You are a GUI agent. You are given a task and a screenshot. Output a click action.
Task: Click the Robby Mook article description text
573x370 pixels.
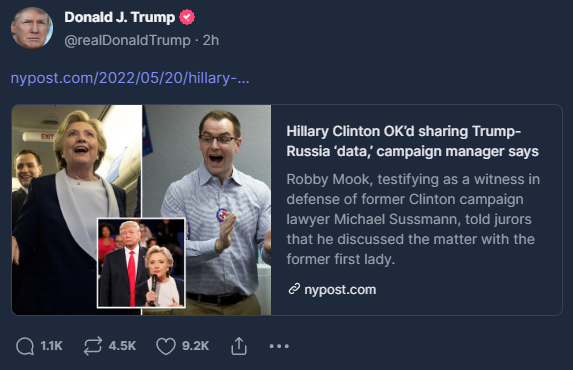(413, 219)
